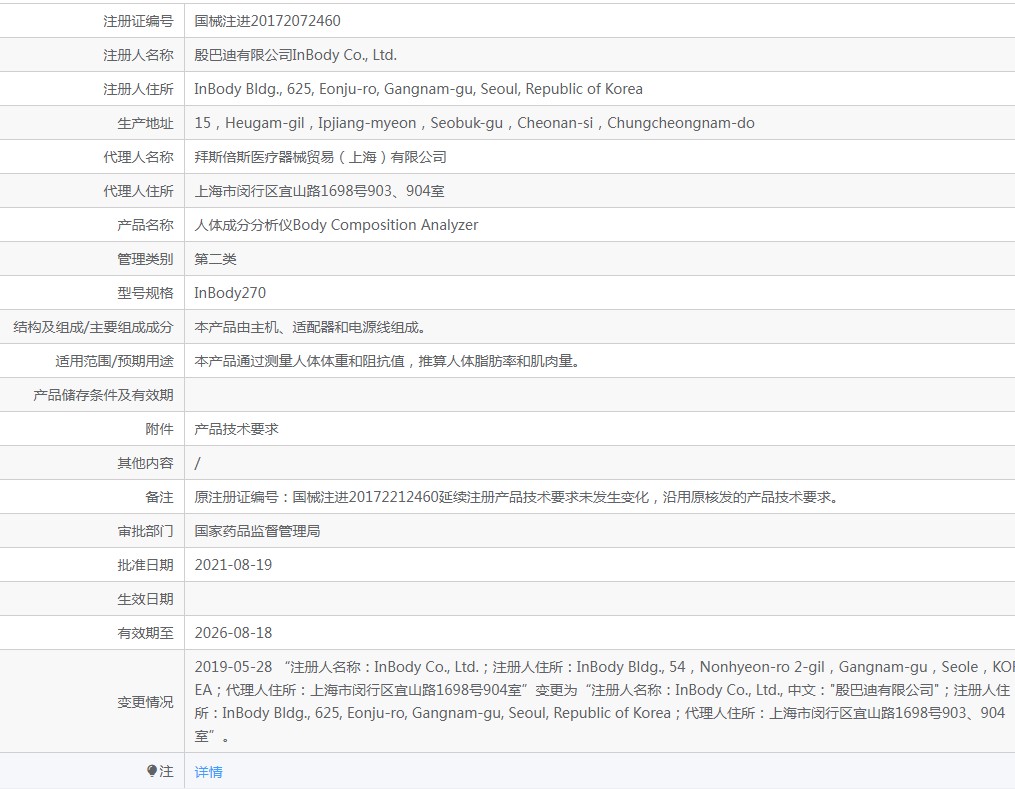1015x789 pixels.
Task: Click the 注册人住所 row label
Action: [139, 89]
